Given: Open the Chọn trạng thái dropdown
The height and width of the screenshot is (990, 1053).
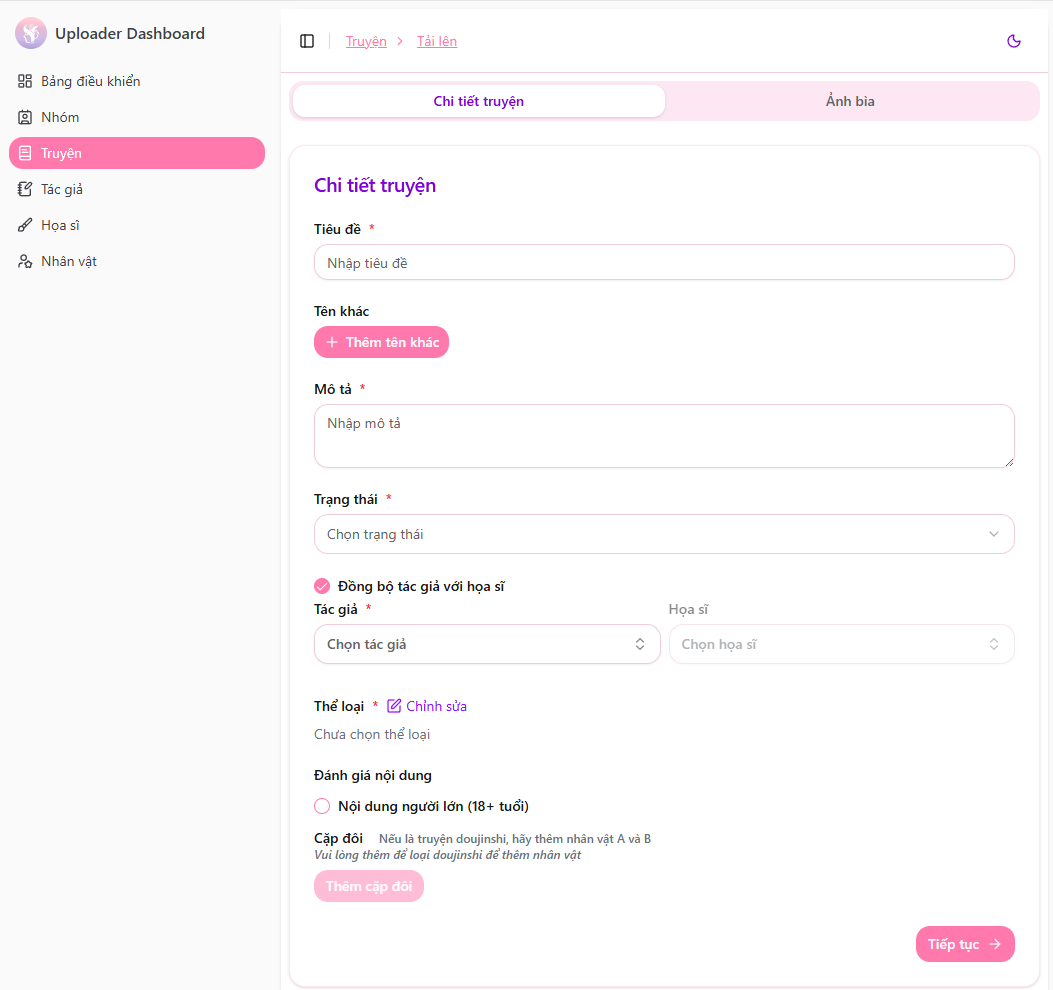Looking at the screenshot, I should (x=664, y=534).
